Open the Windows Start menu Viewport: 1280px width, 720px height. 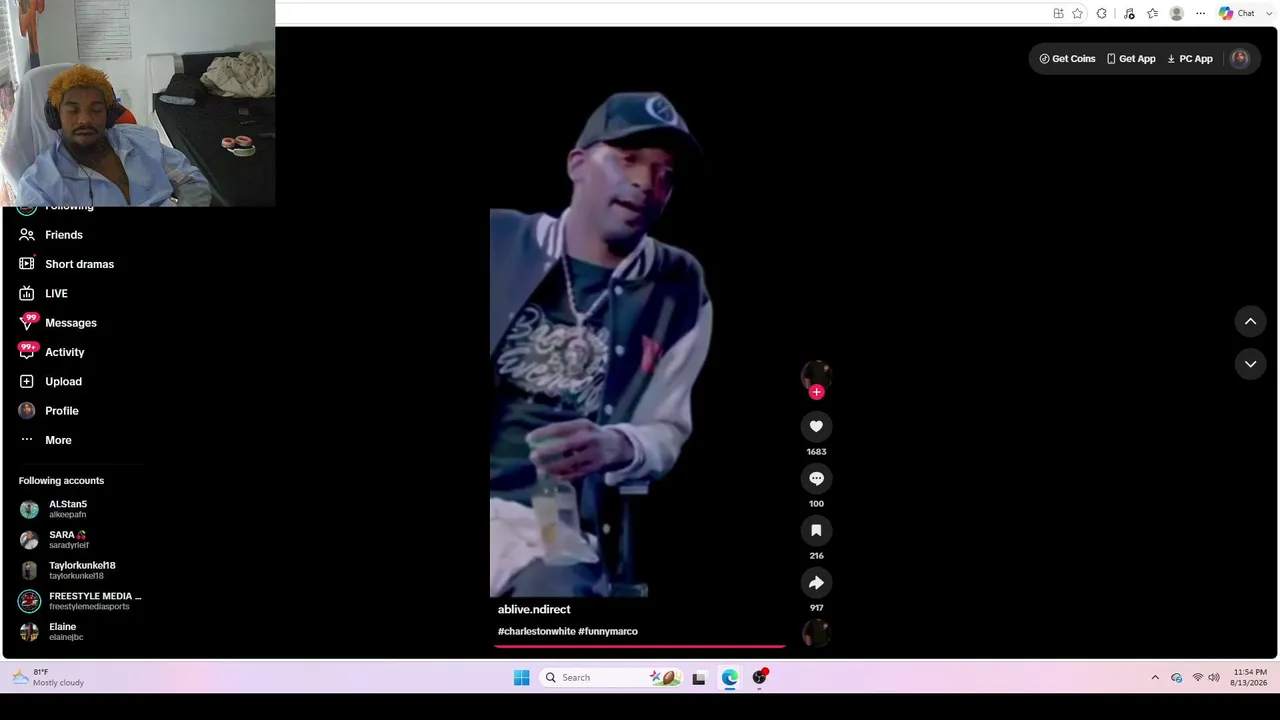[x=521, y=678]
